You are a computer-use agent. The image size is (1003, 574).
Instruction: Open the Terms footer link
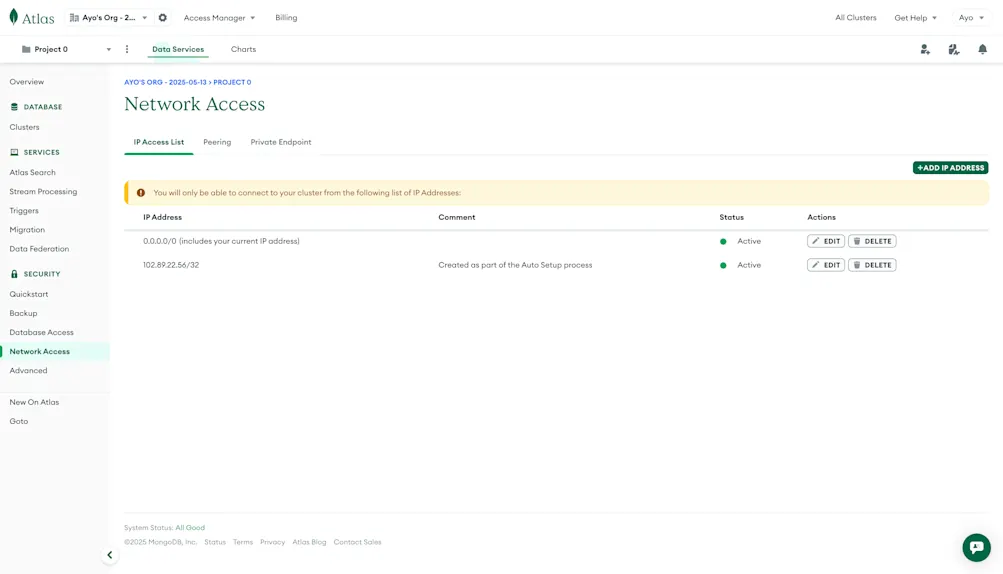point(243,542)
